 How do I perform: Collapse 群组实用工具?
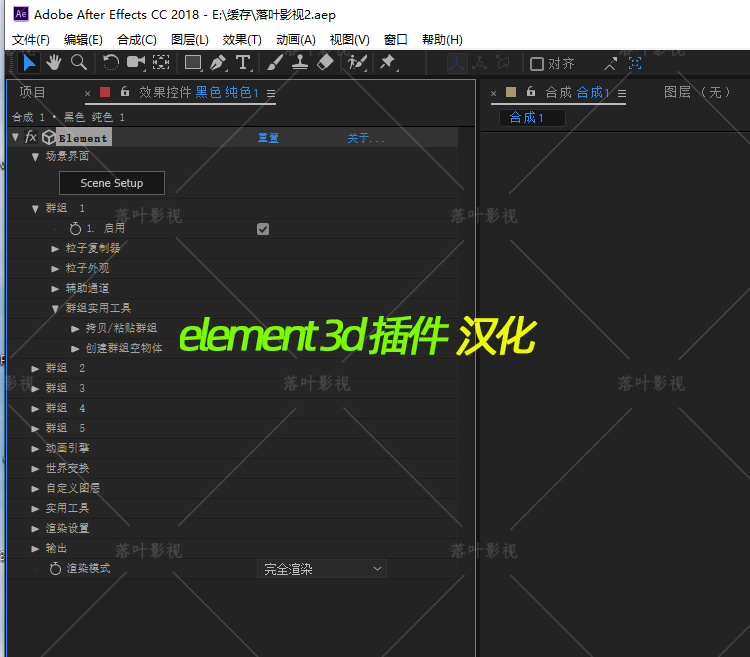[x=55, y=309]
